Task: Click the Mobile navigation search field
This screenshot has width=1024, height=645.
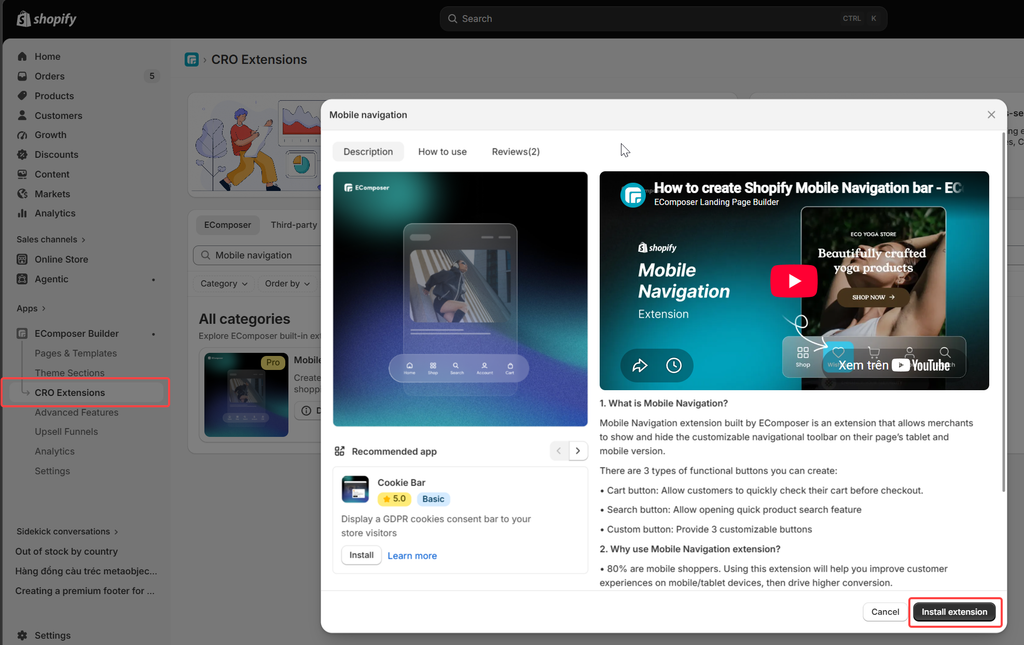Action: (x=257, y=255)
